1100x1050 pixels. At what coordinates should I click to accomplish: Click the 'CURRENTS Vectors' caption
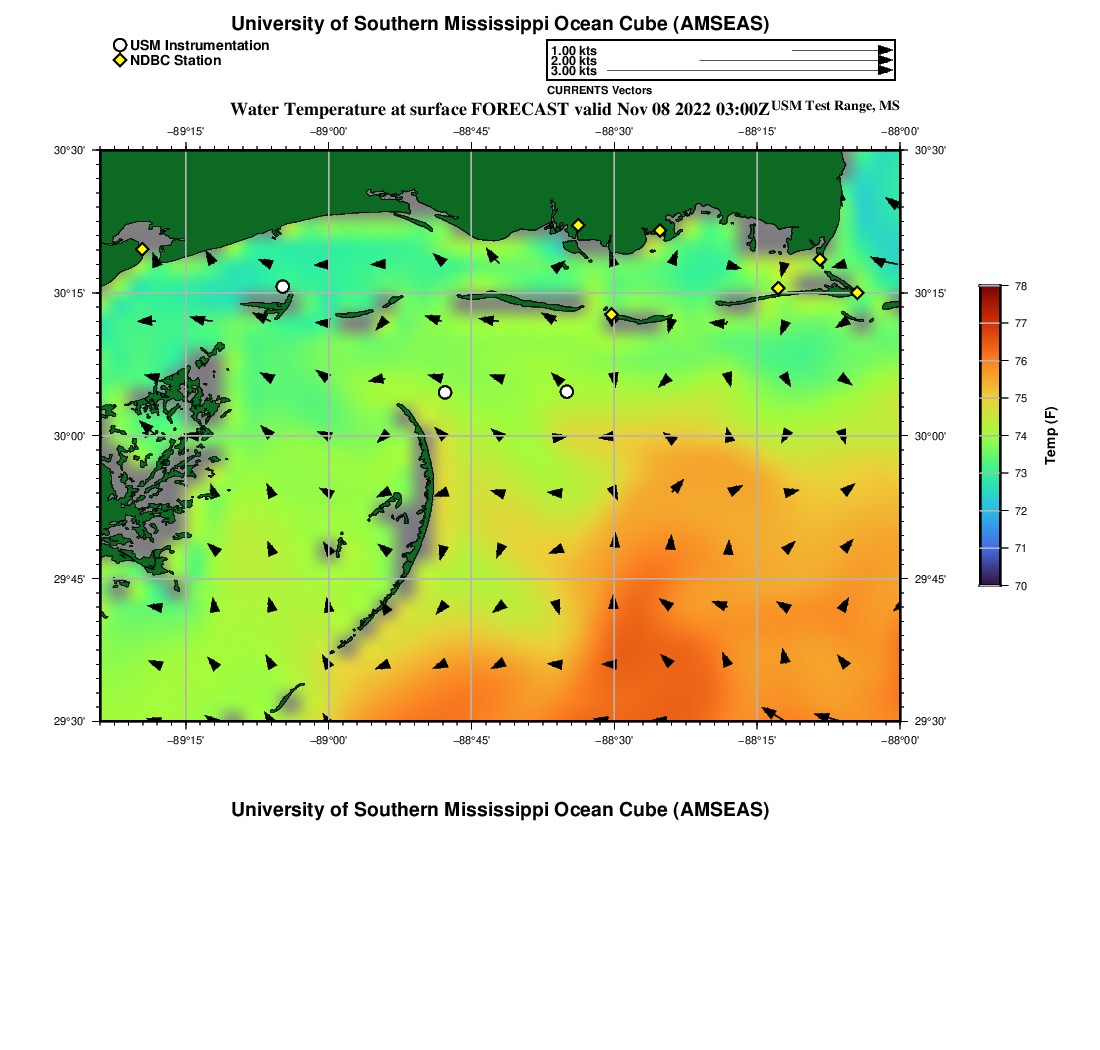point(599,90)
